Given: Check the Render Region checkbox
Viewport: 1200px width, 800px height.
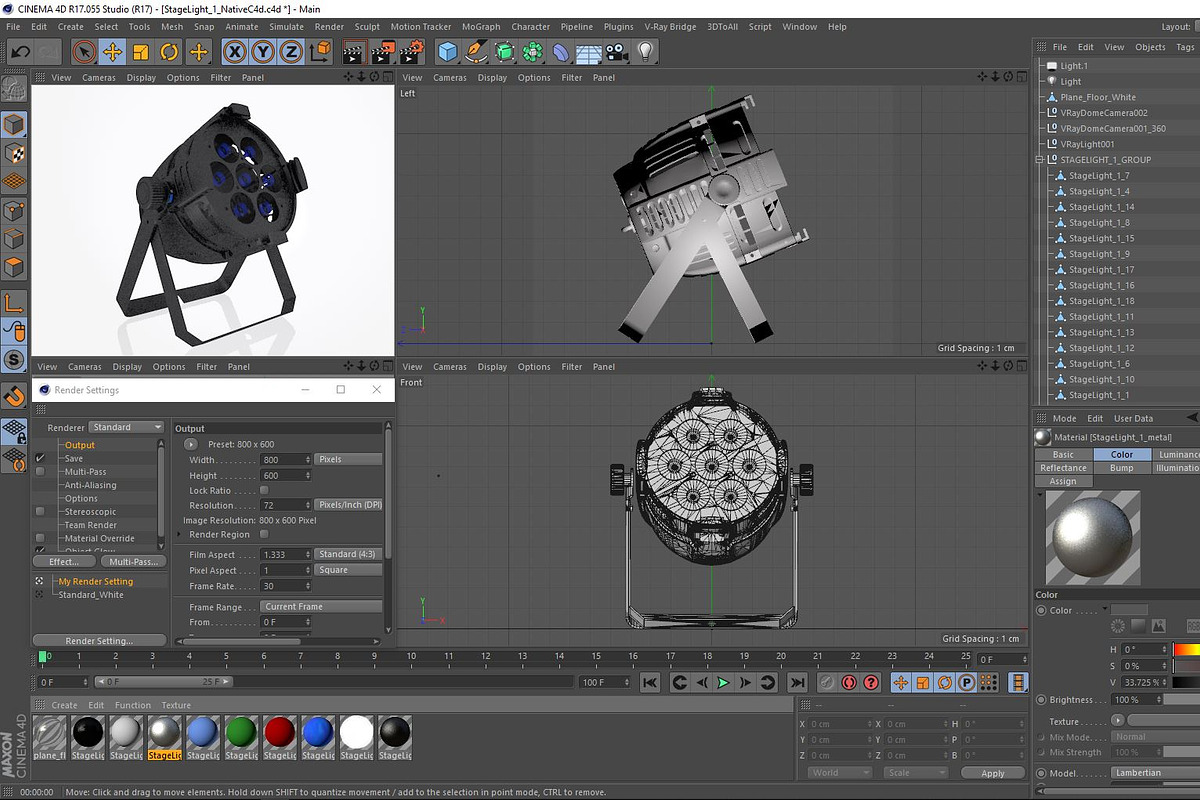Looking at the screenshot, I should (x=264, y=534).
